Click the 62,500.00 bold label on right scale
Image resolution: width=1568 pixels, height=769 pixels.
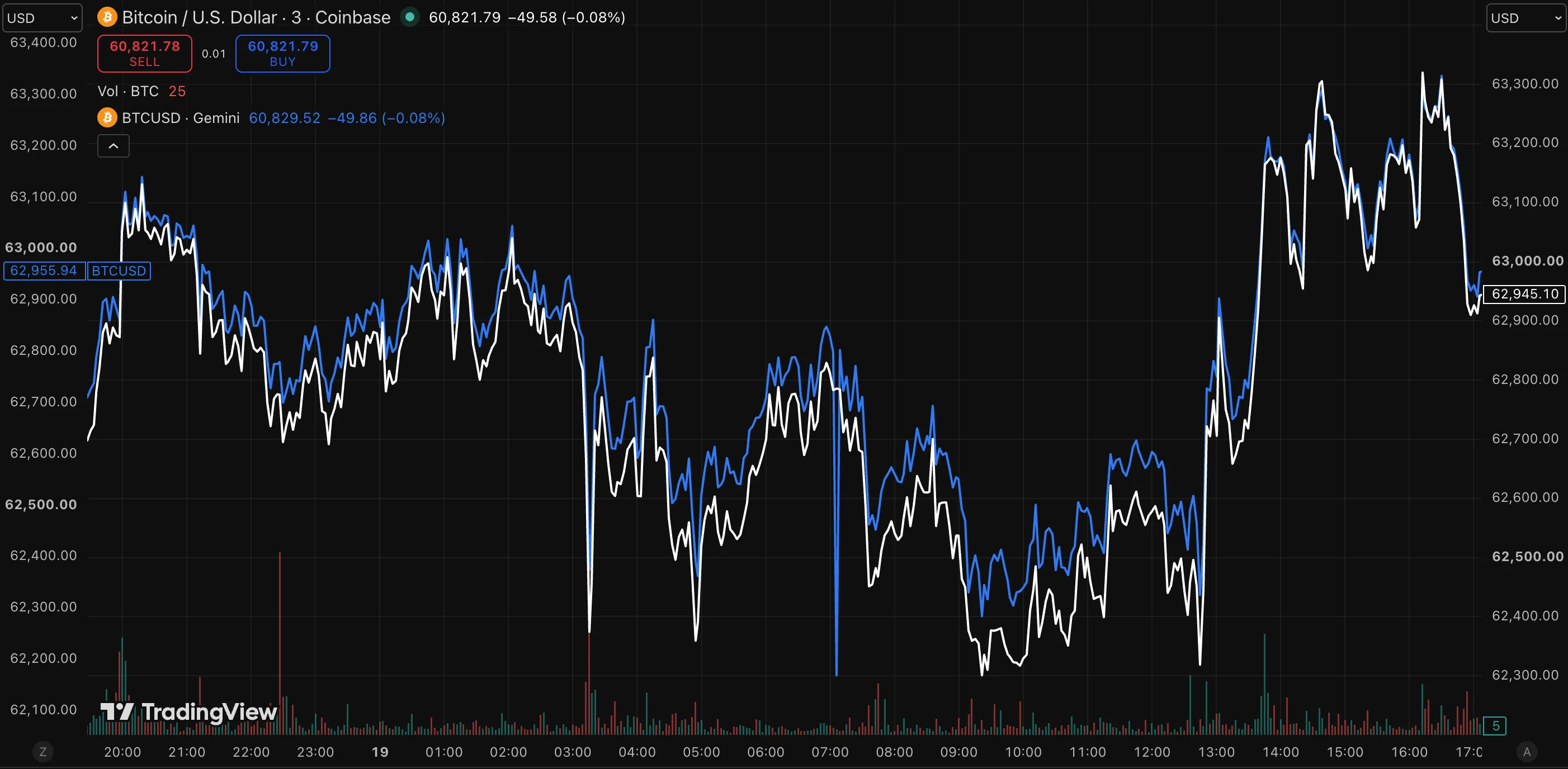point(1527,556)
